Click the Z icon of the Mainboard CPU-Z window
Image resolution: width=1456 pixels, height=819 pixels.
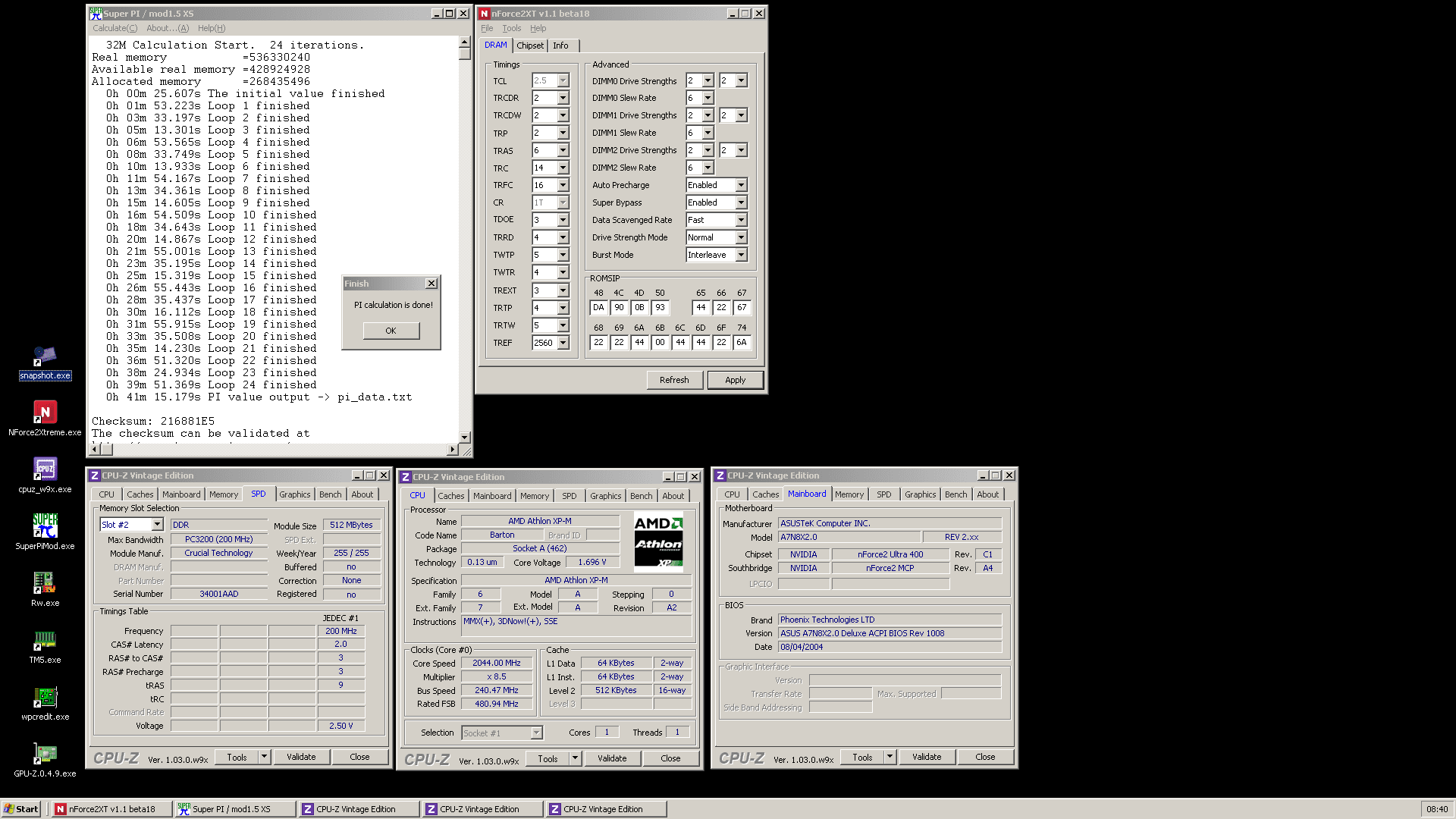(x=720, y=475)
